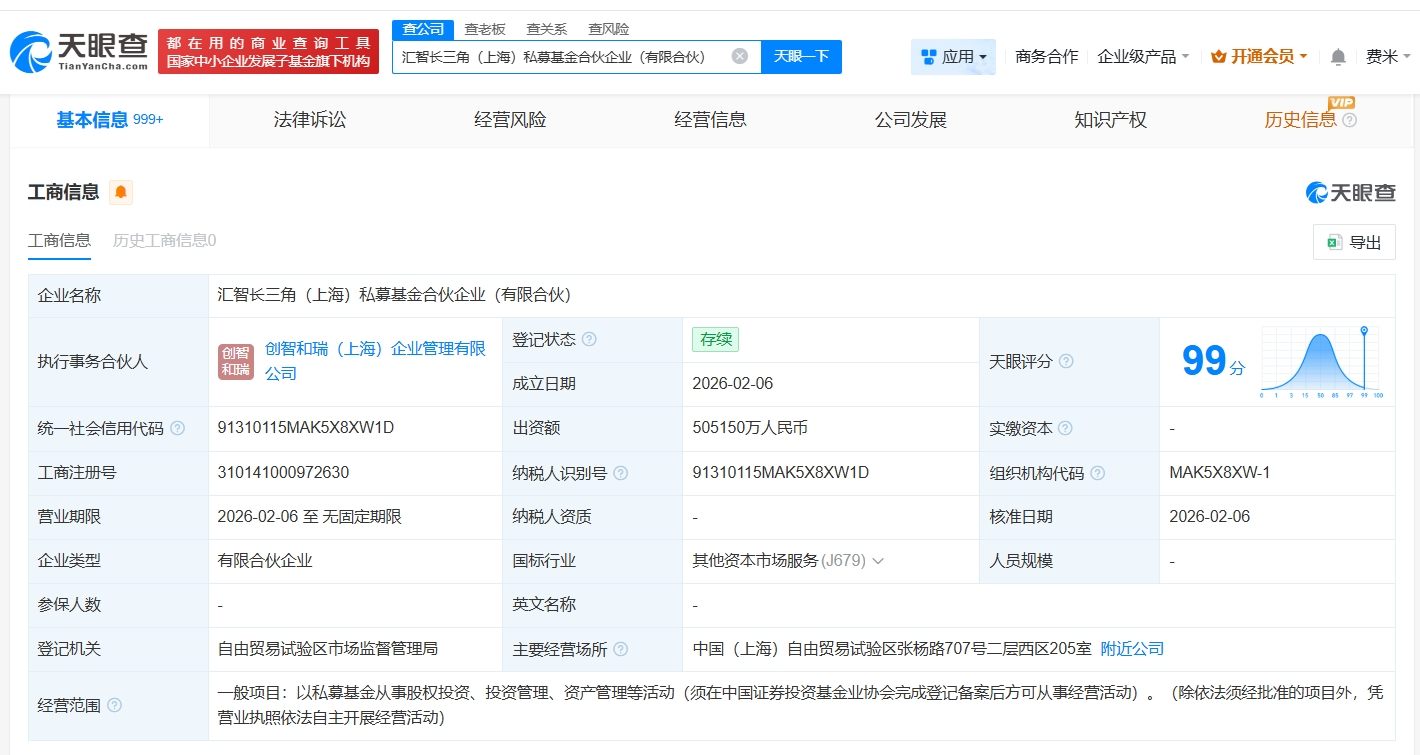Open the 应用 dropdown menu

[x=954, y=57]
